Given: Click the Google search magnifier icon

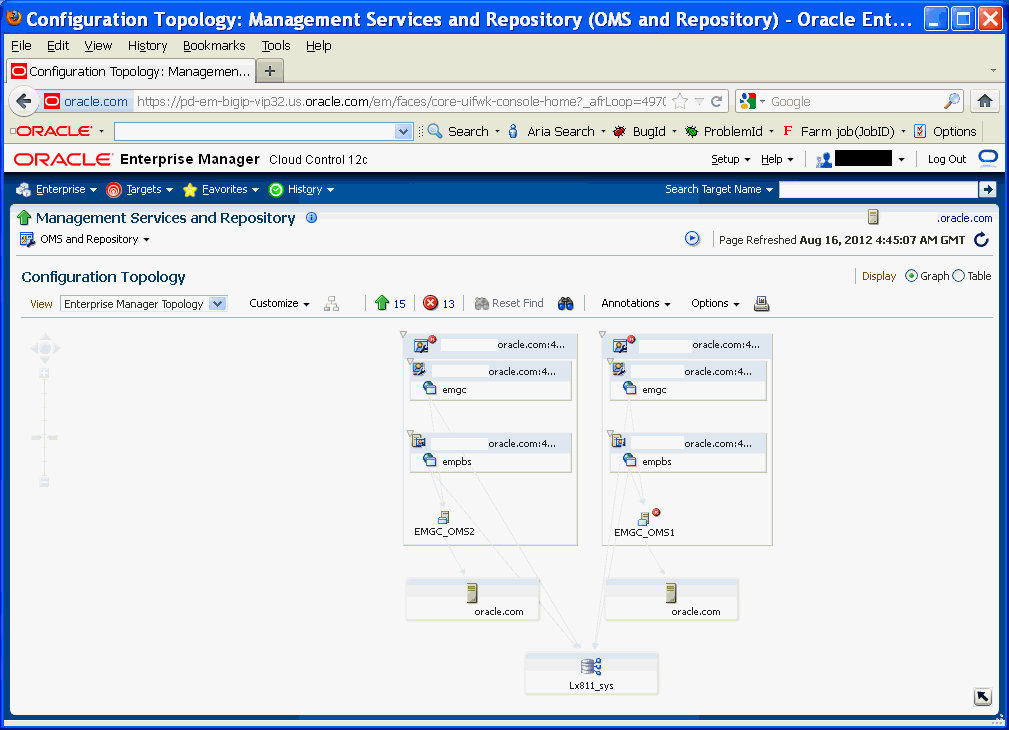Looking at the screenshot, I should [x=951, y=101].
